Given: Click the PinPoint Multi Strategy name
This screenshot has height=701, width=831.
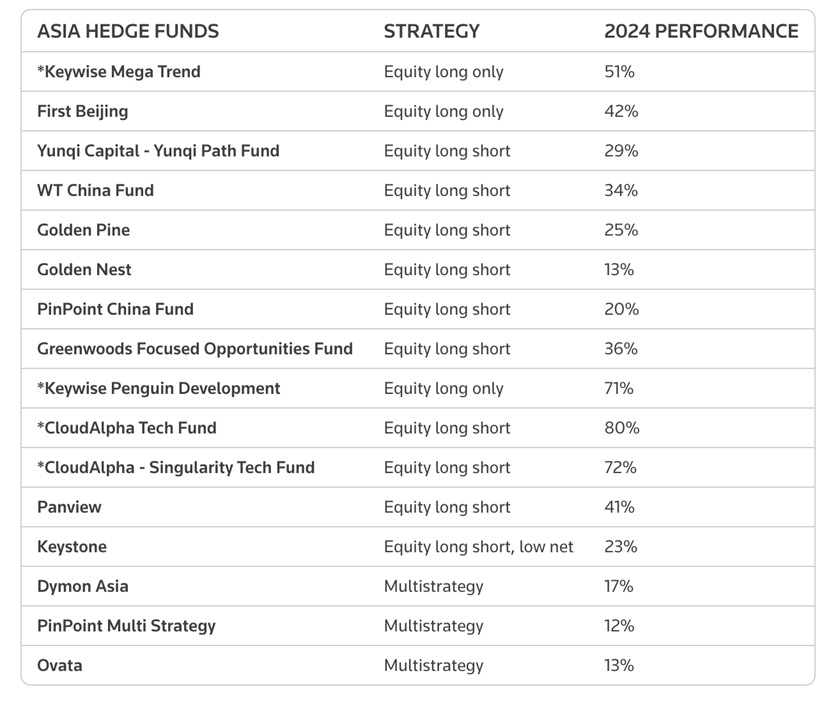Looking at the screenshot, I should (126, 626).
